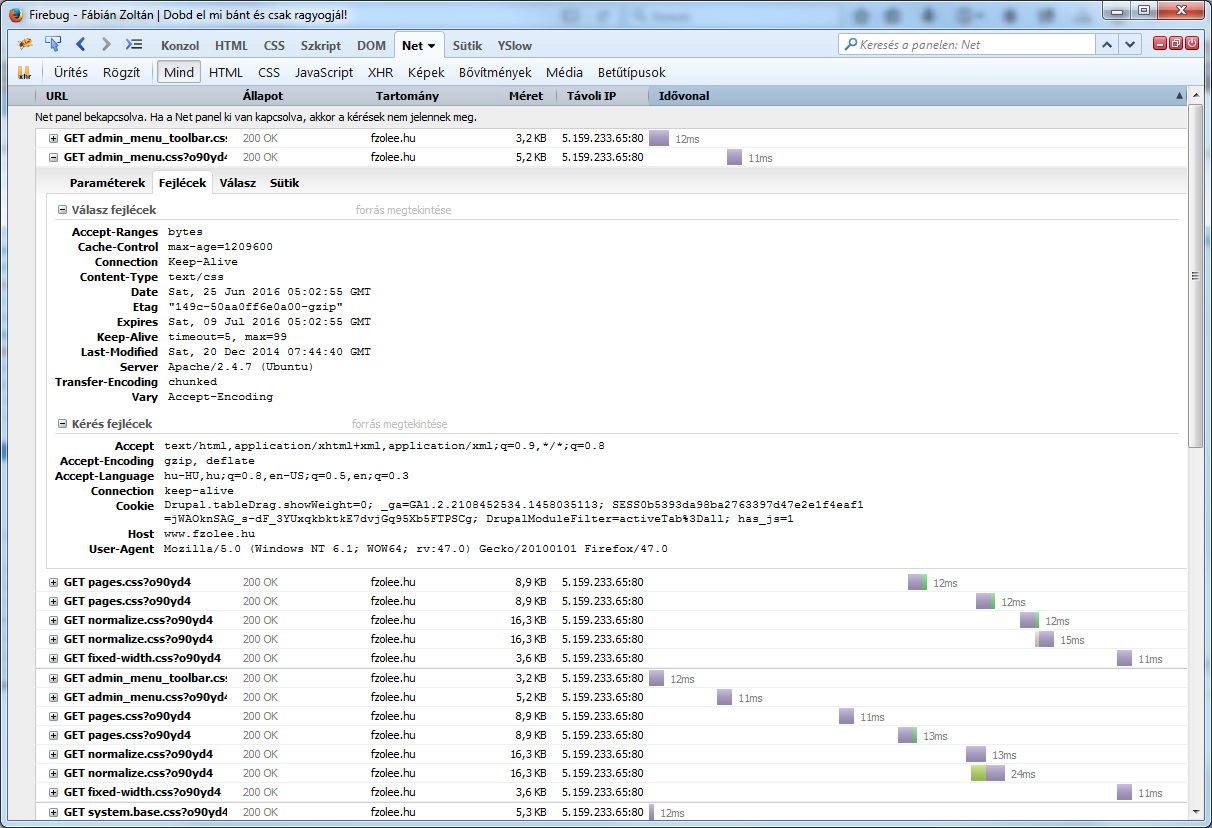Click the magnifier icon in search box
1212x828 pixels.
[x=852, y=45]
